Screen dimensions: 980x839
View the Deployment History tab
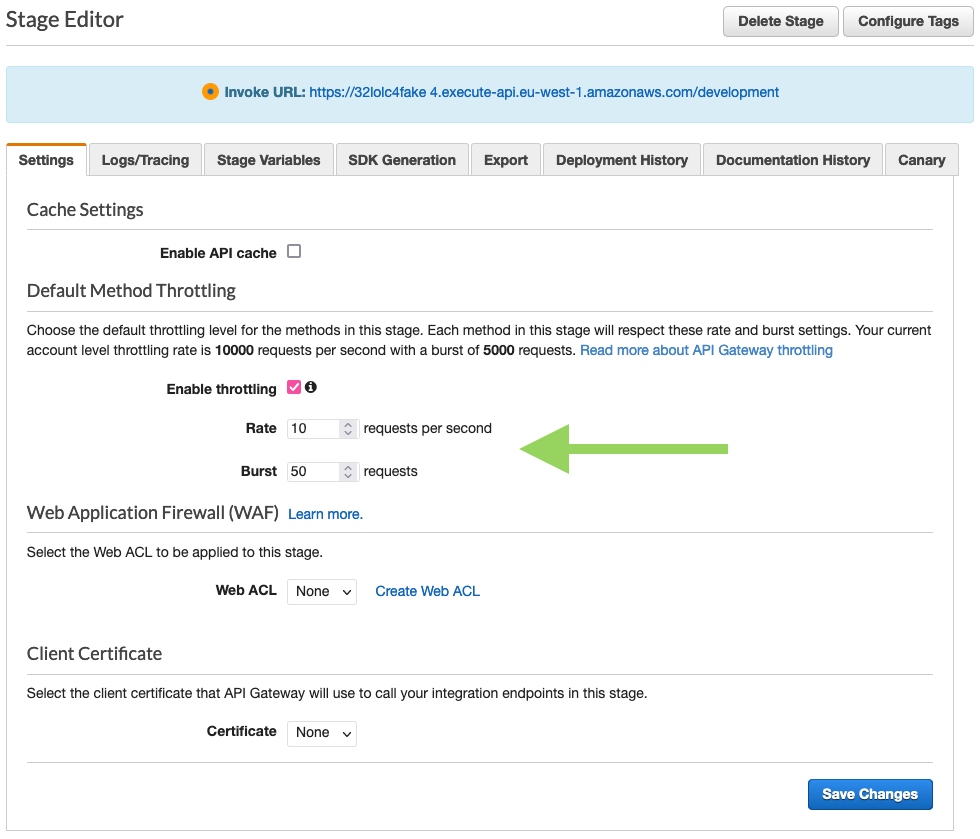[621, 159]
